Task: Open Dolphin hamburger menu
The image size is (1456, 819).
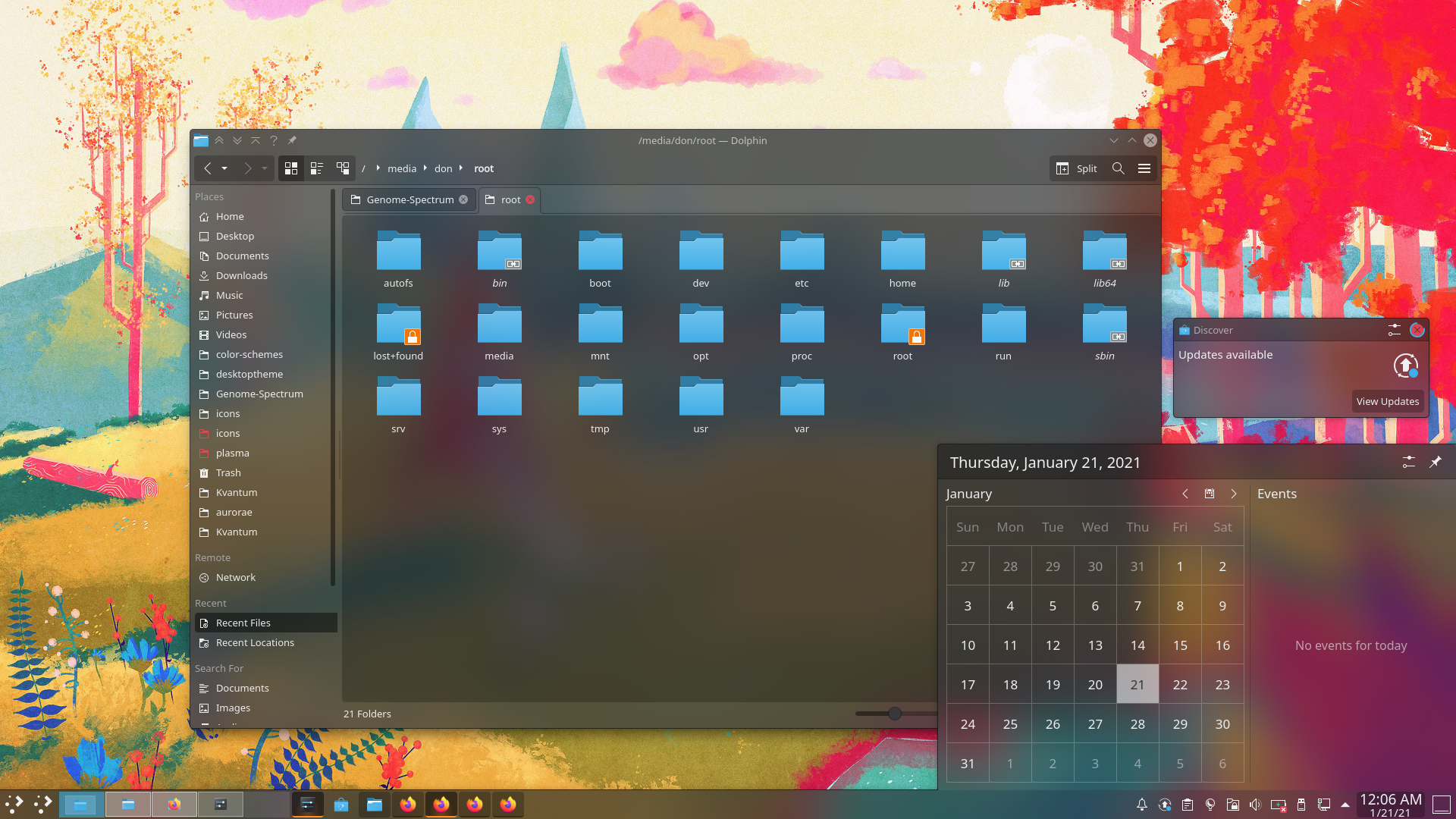Action: tap(1144, 168)
